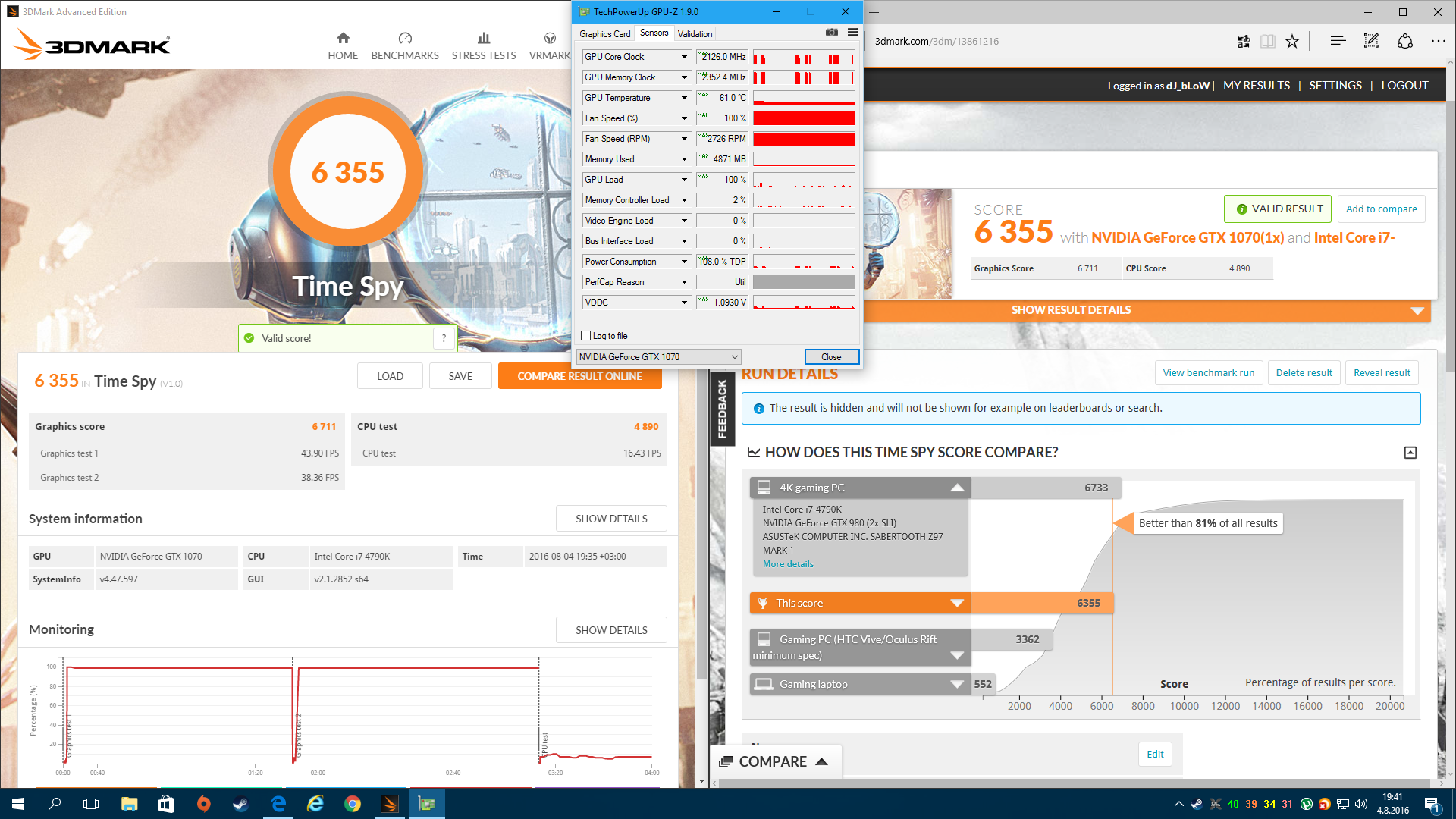Click COMPARE RESULT ONLINE button
1456x819 pixels.
(579, 376)
